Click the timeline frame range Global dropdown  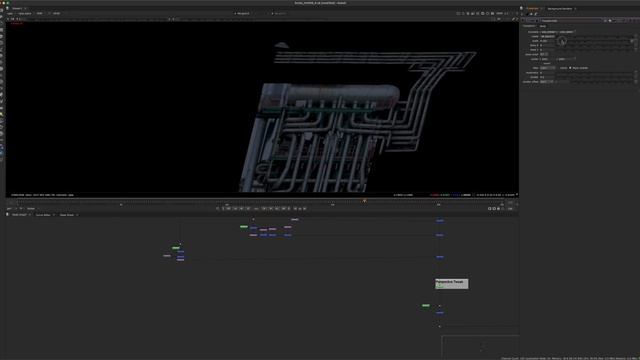(31, 209)
